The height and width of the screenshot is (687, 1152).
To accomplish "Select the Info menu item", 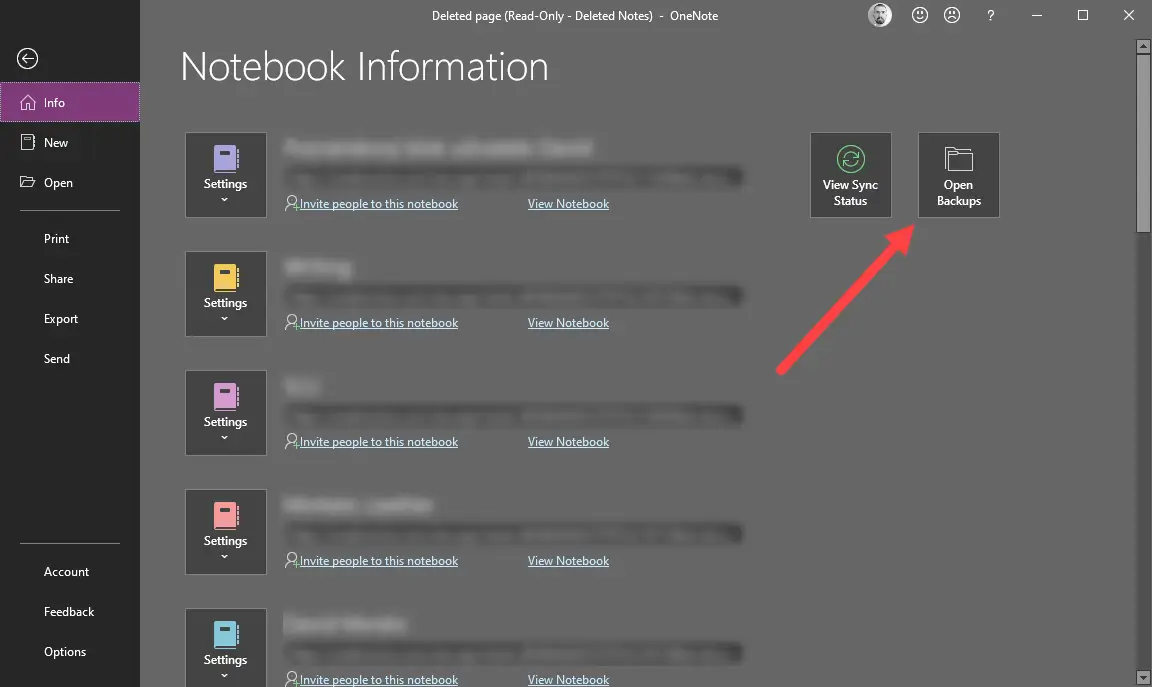I will click(70, 102).
